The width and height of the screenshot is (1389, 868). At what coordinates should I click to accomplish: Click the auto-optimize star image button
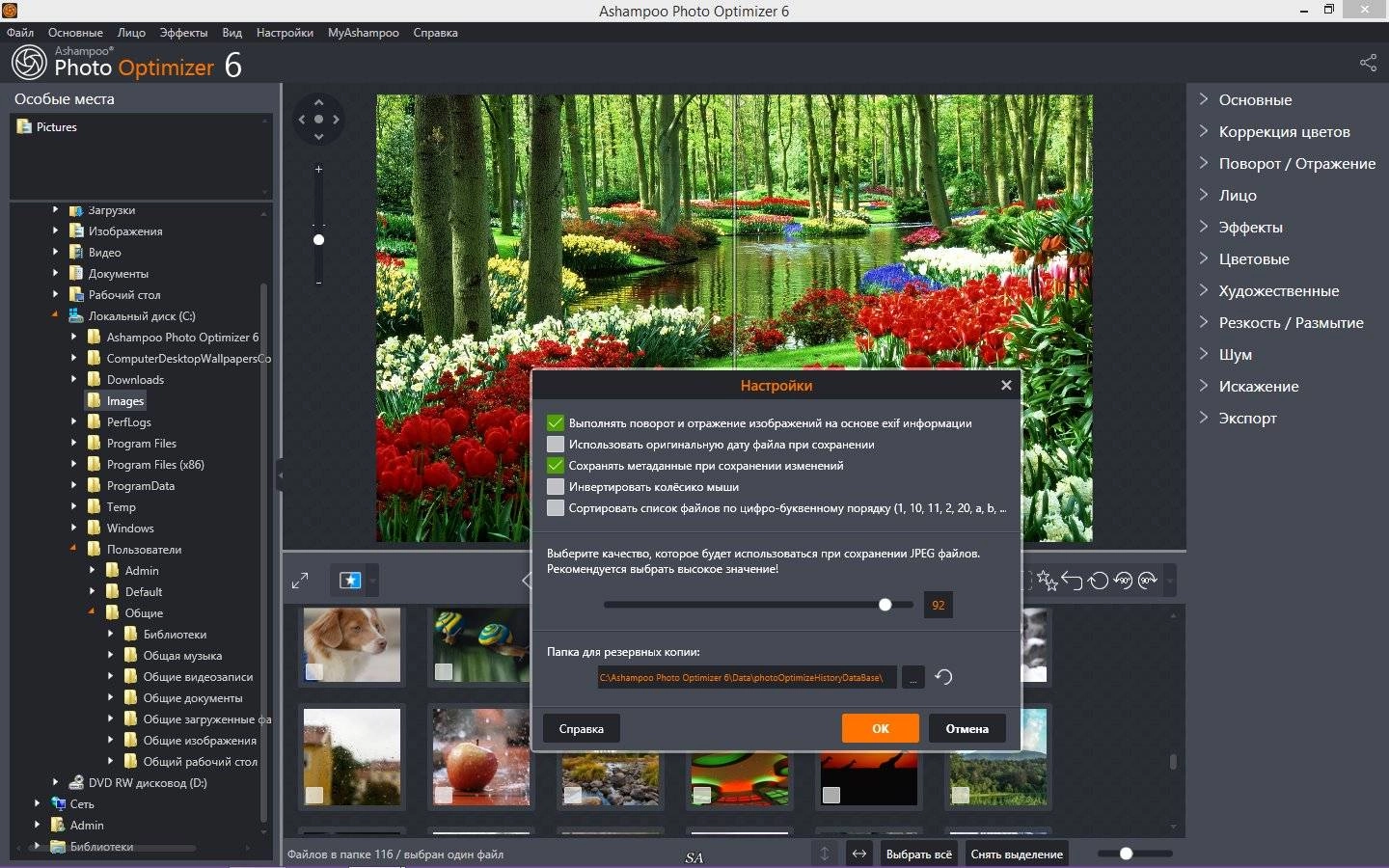click(350, 581)
